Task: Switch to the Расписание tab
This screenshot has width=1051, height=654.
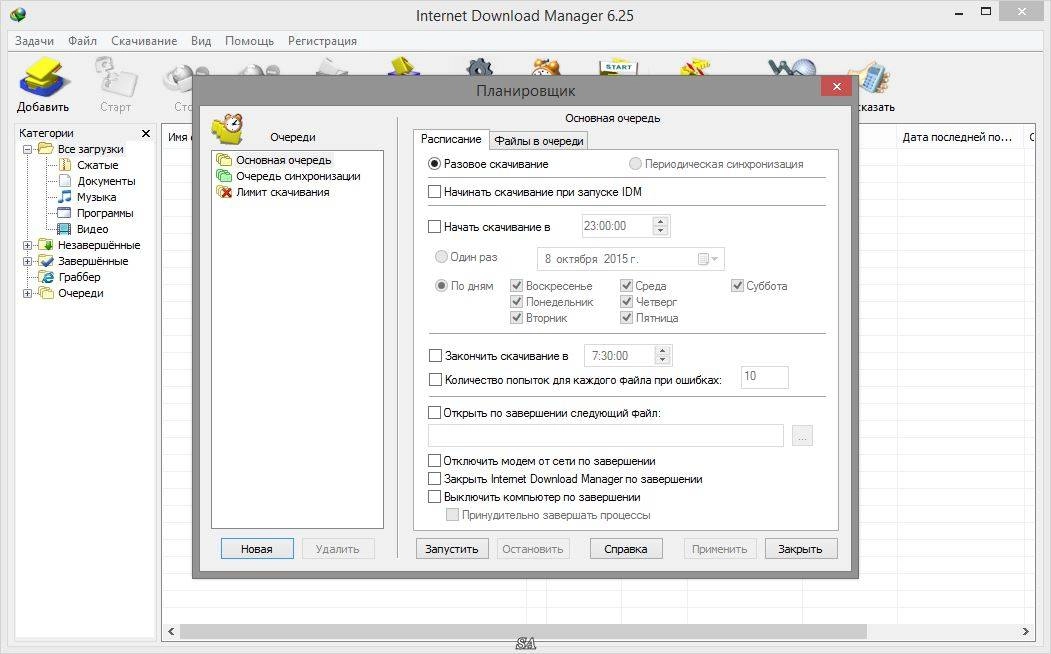Action: 451,139
